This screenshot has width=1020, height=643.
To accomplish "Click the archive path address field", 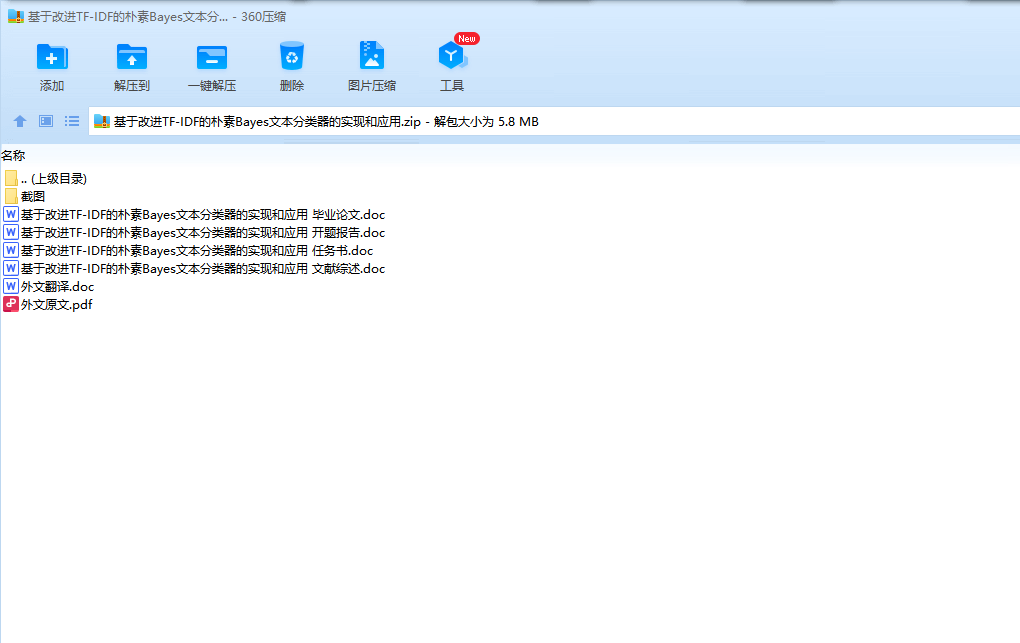I will pyautogui.click(x=554, y=121).
